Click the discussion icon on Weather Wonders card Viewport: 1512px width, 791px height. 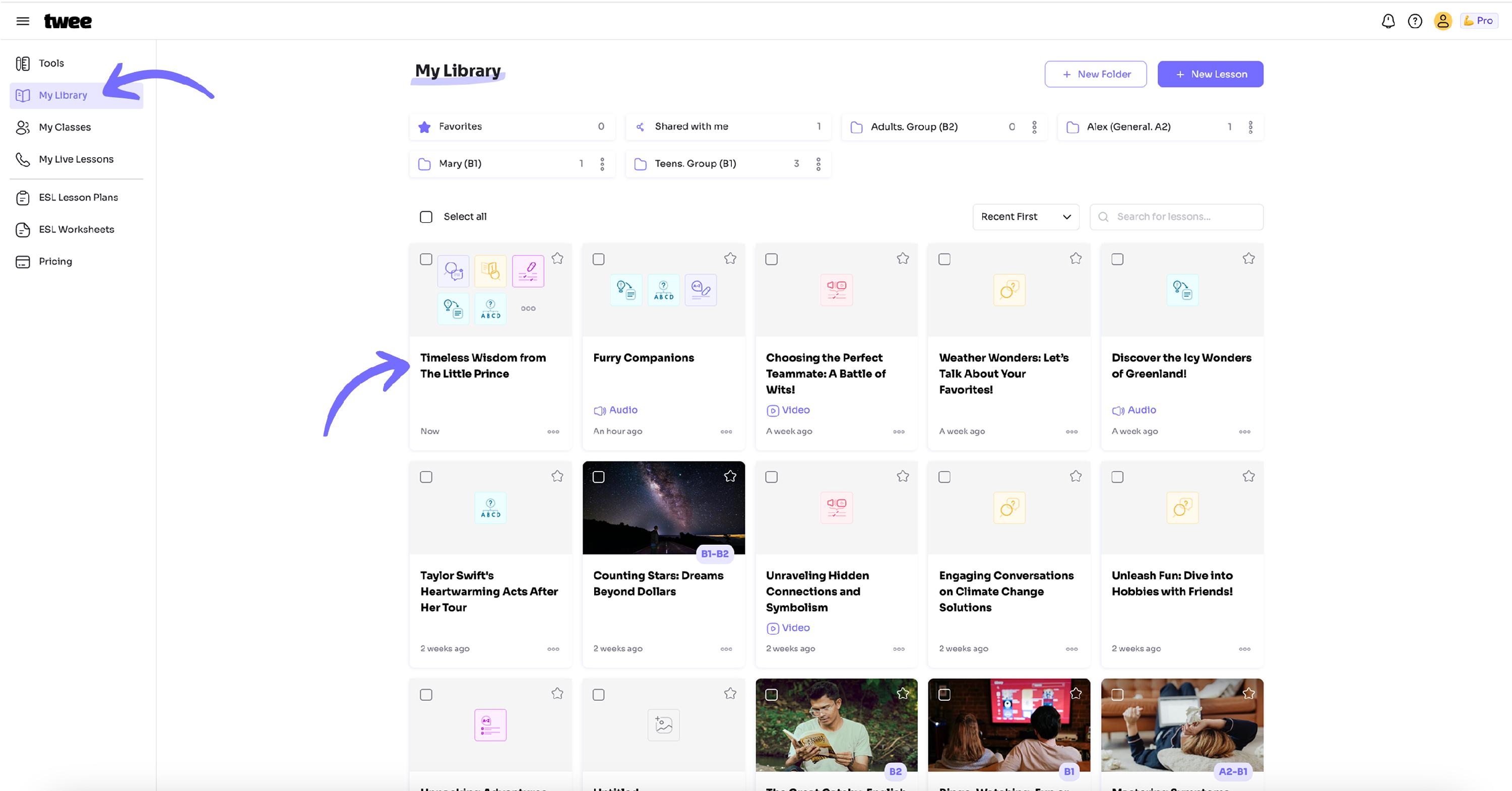pyautogui.click(x=1010, y=291)
